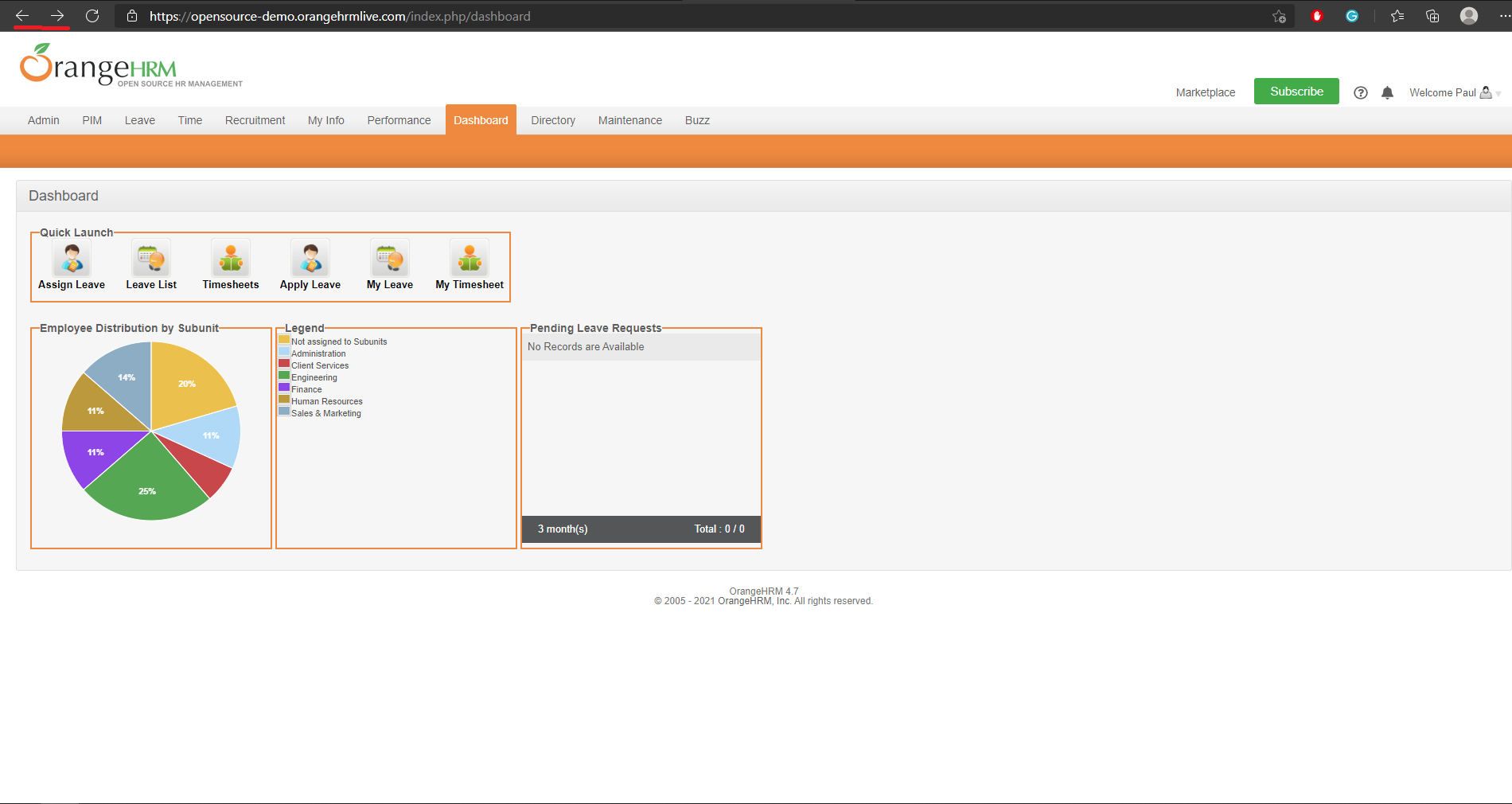Open the Buzz menu
1512x804 pixels.
697,120
